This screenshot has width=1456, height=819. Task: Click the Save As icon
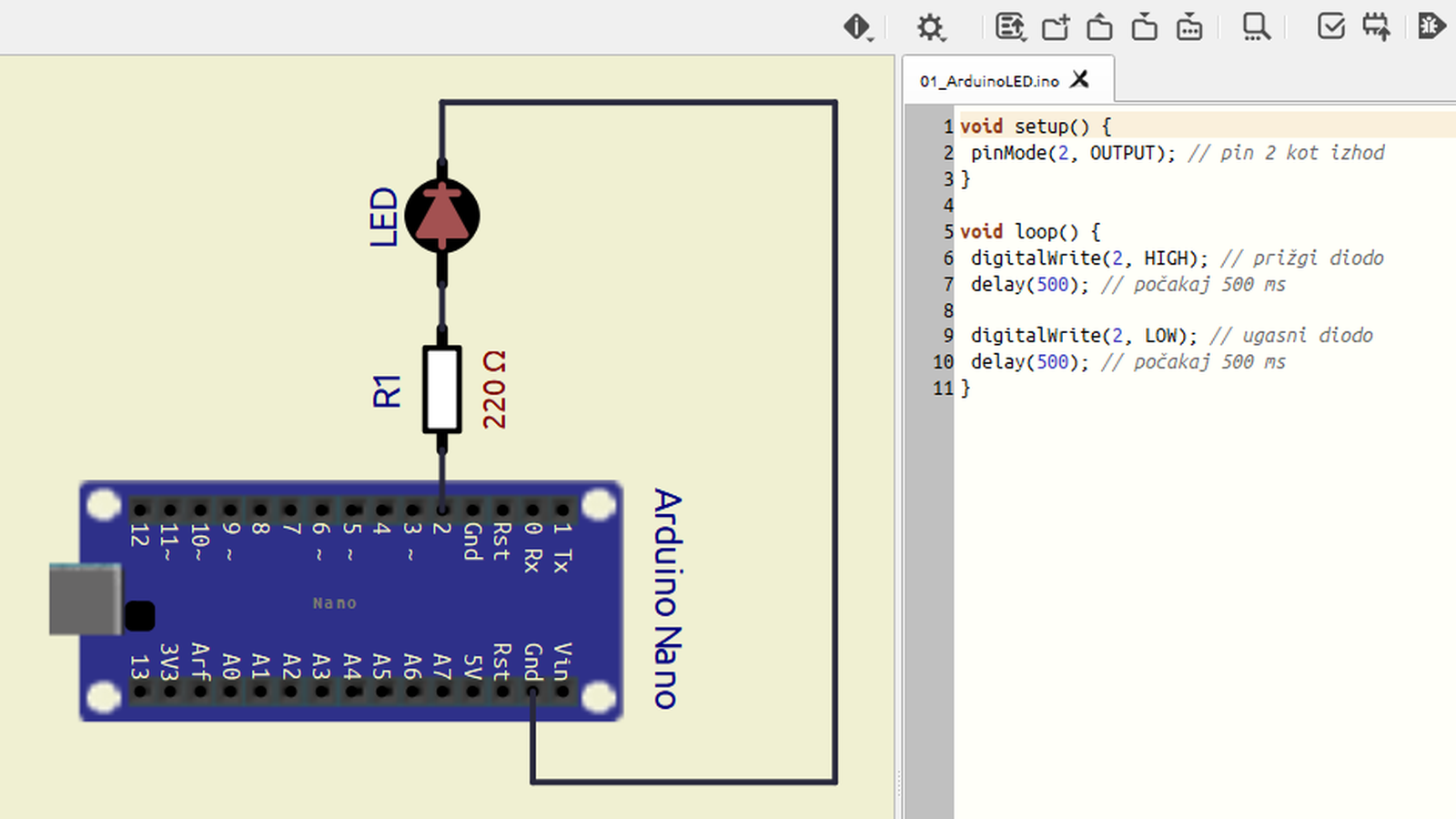[x=1189, y=27]
